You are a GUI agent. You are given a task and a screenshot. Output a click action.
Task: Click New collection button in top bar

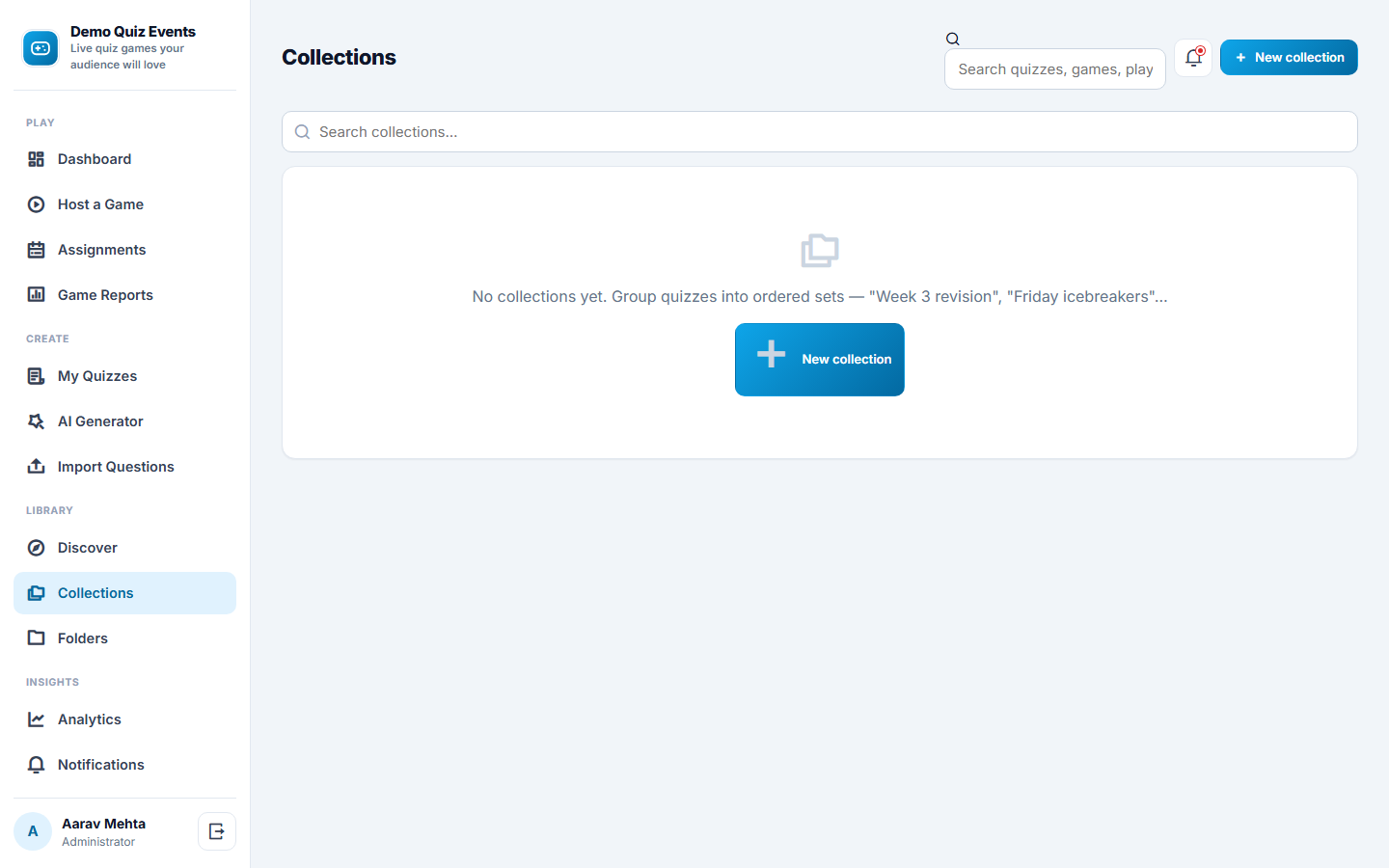[1289, 58]
